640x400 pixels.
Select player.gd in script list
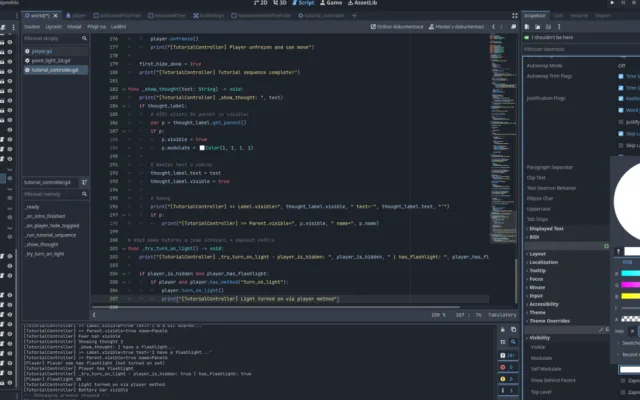(x=55, y=51)
